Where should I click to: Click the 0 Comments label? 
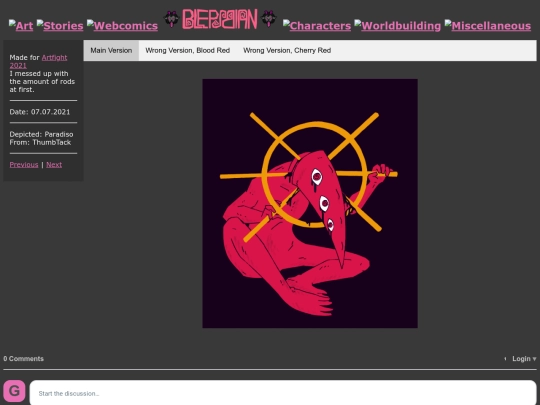coord(23,359)
